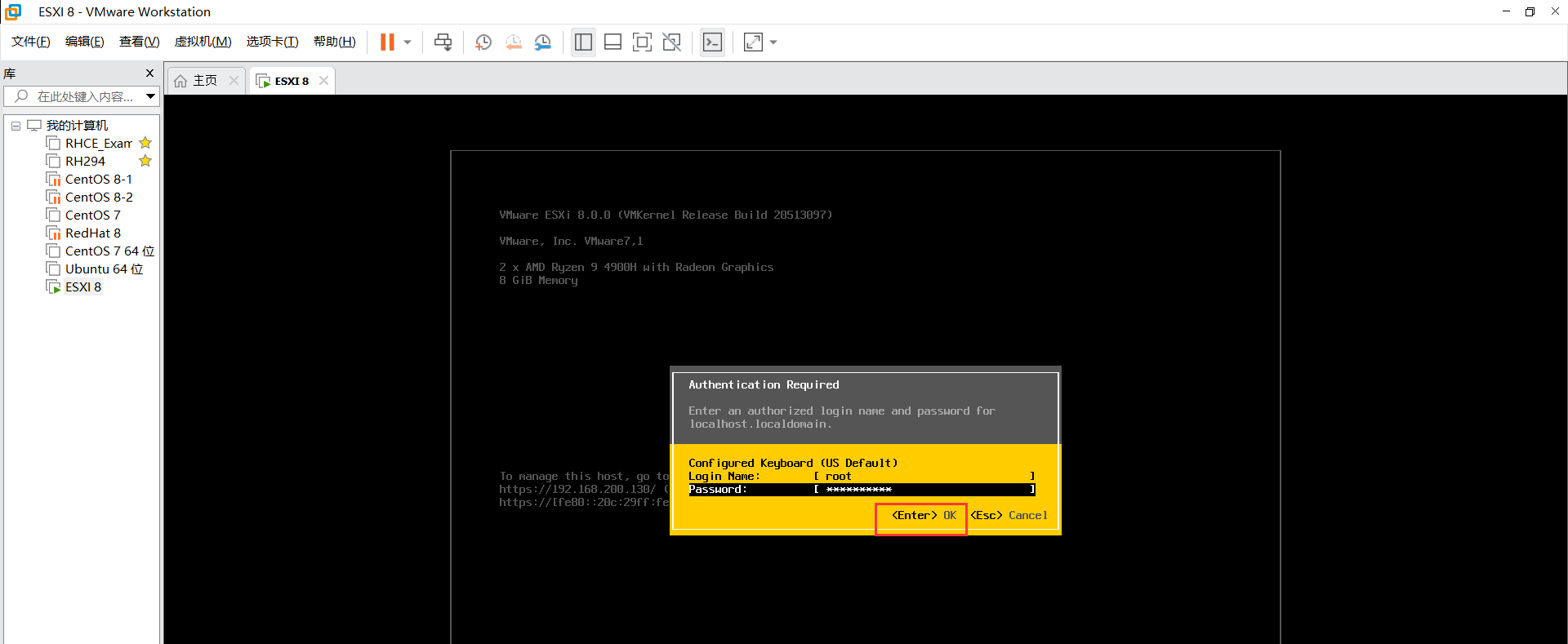Open the 查看(V) menu
Viewport: 1568px width, 644px height.
140,42
